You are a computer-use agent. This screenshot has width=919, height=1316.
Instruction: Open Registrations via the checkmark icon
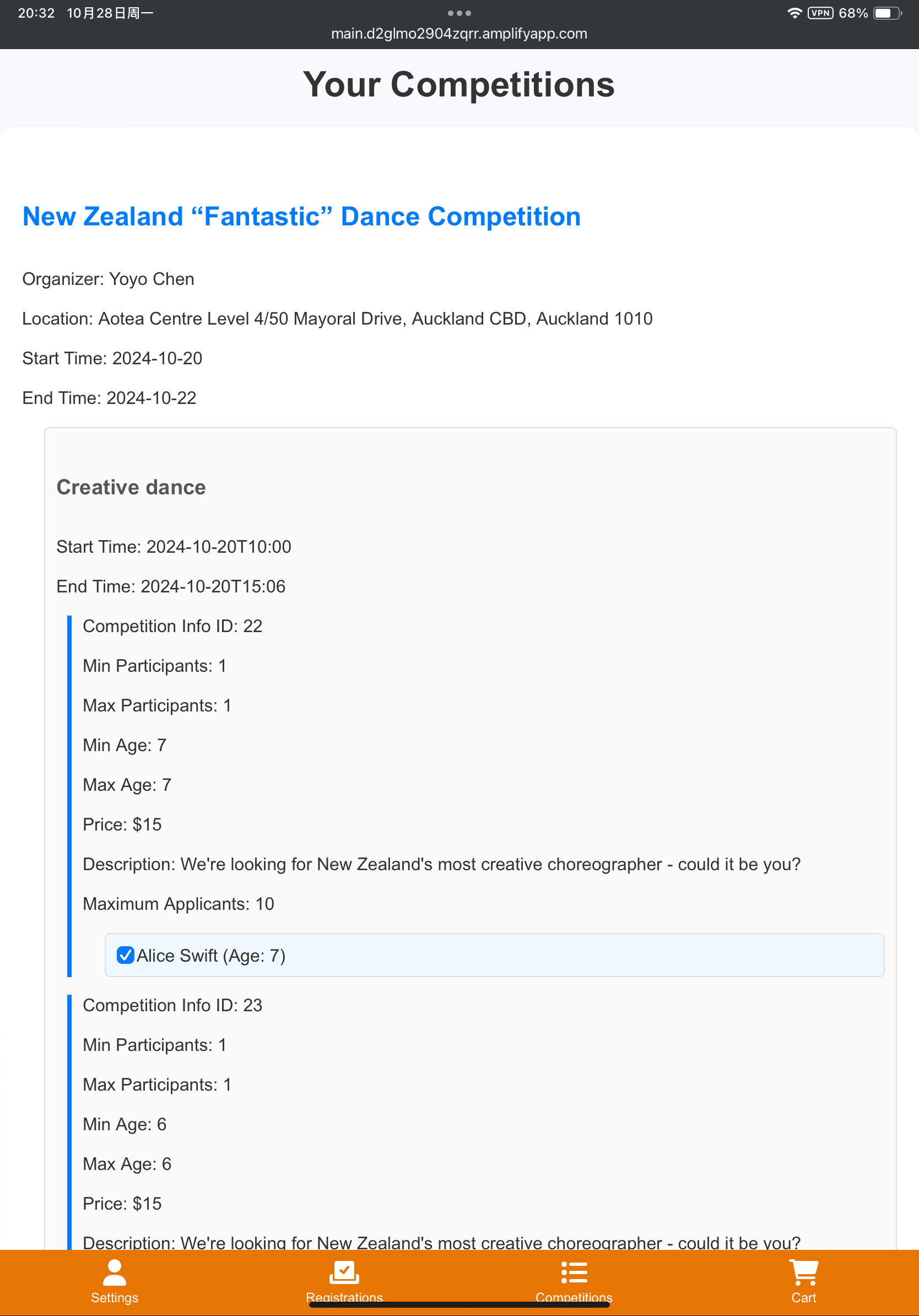click(344, 1272)
